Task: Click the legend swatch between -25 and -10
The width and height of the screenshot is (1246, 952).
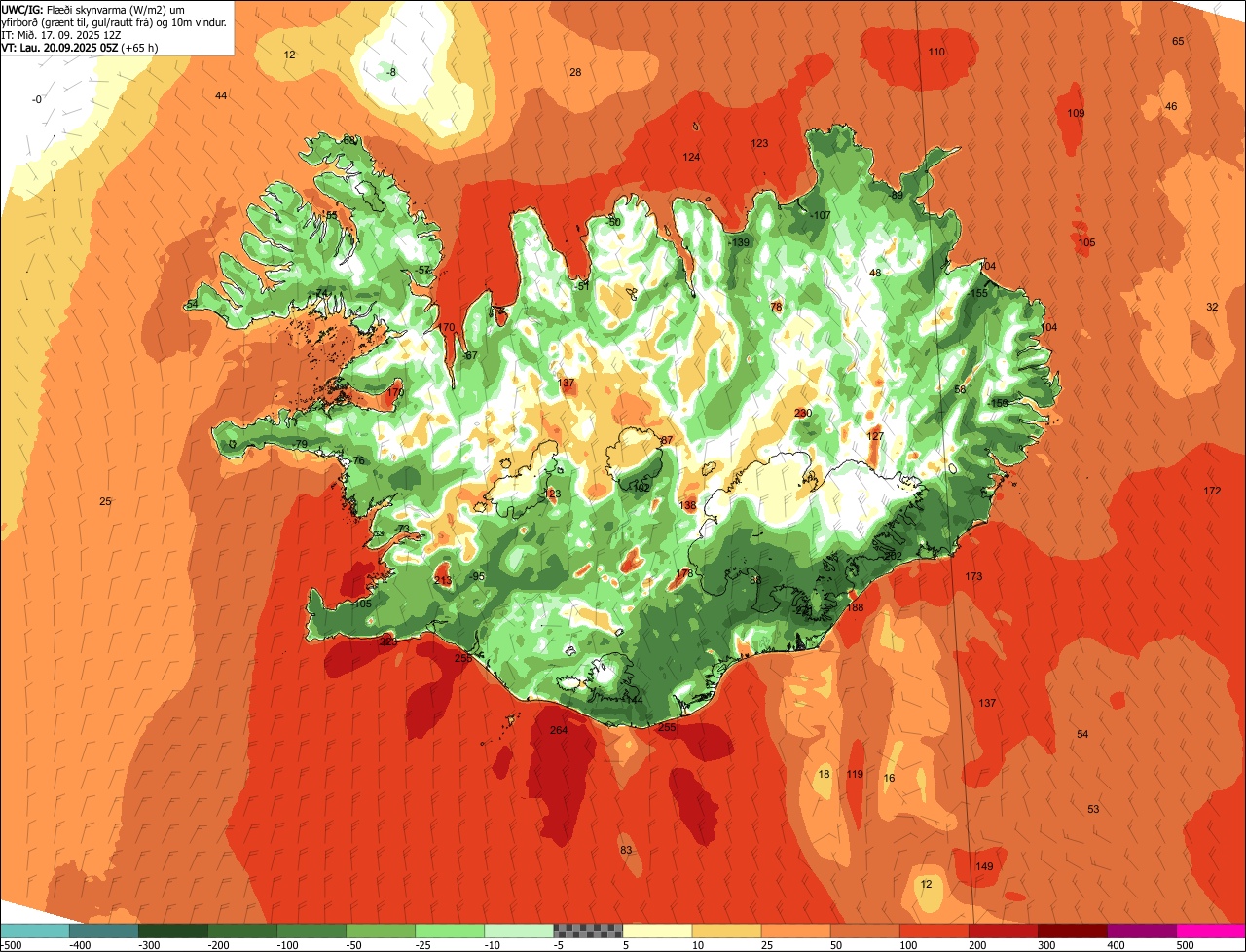Action: [x=450, y=931]
